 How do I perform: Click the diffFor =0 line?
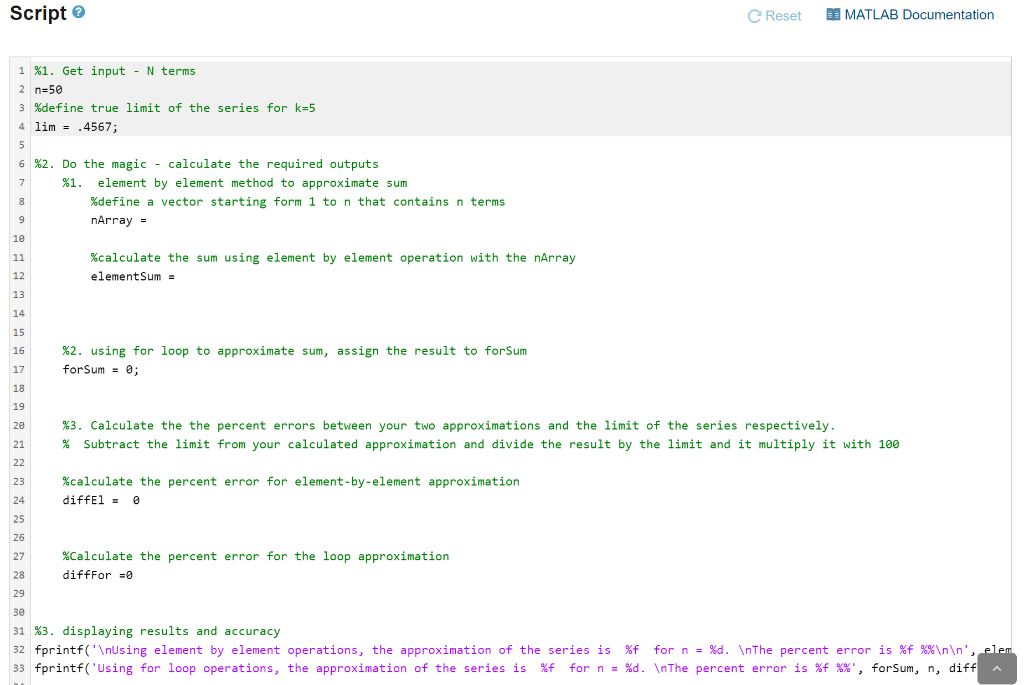(x=98, y=575)
